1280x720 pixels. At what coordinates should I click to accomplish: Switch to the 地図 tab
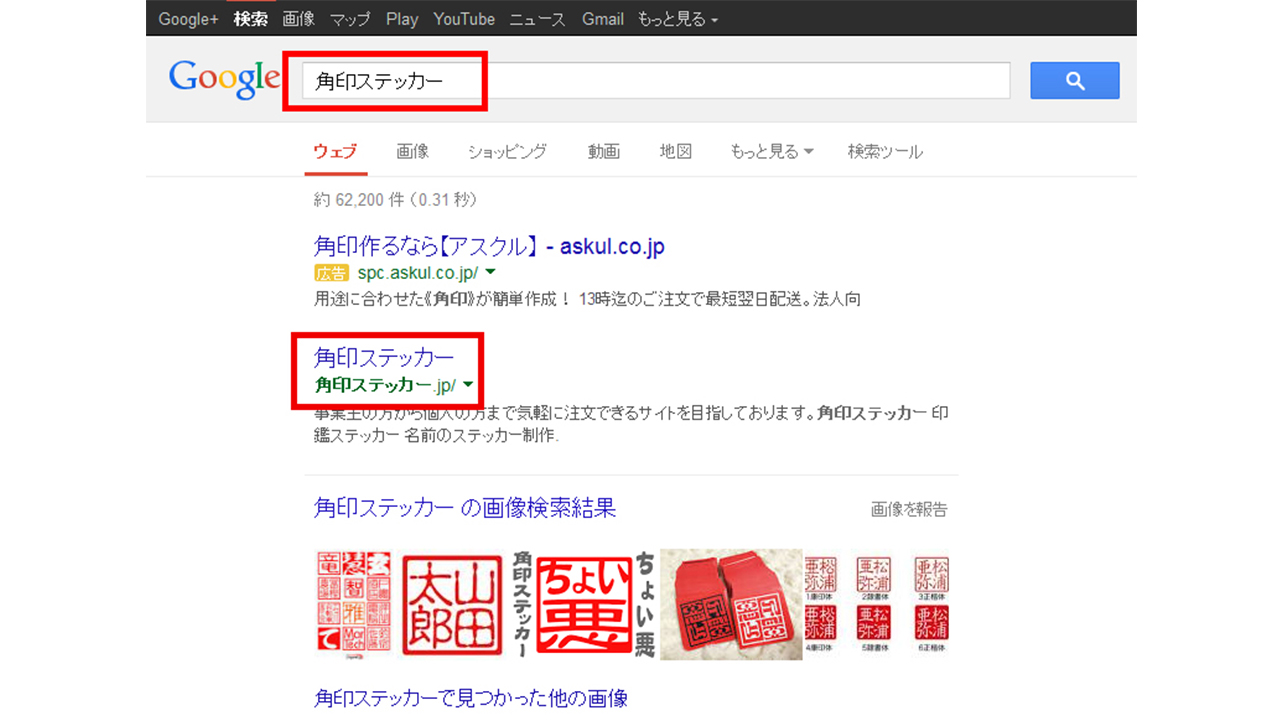(x=676, y=152)
